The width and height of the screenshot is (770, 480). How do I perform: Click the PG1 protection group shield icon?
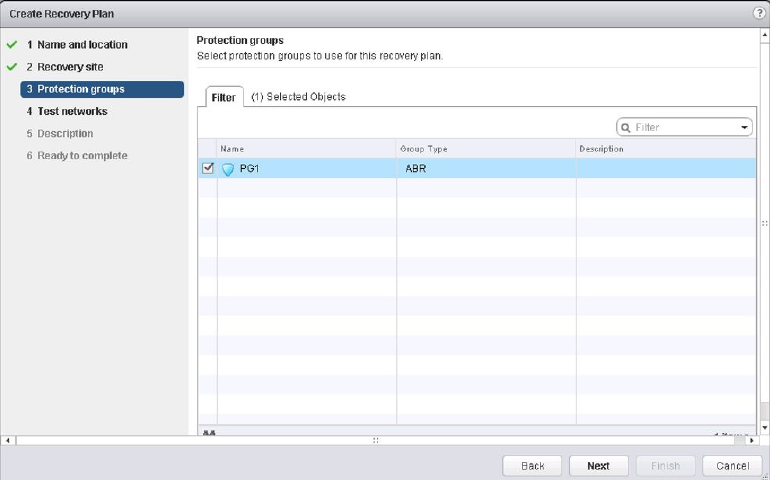pyautogui.click(x=227, y=169)
